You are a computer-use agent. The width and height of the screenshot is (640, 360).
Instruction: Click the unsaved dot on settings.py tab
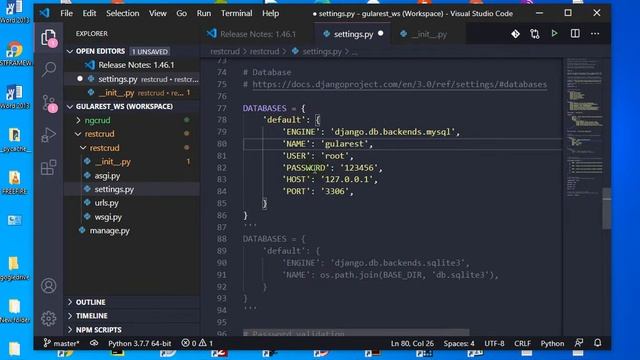point(381,33)
